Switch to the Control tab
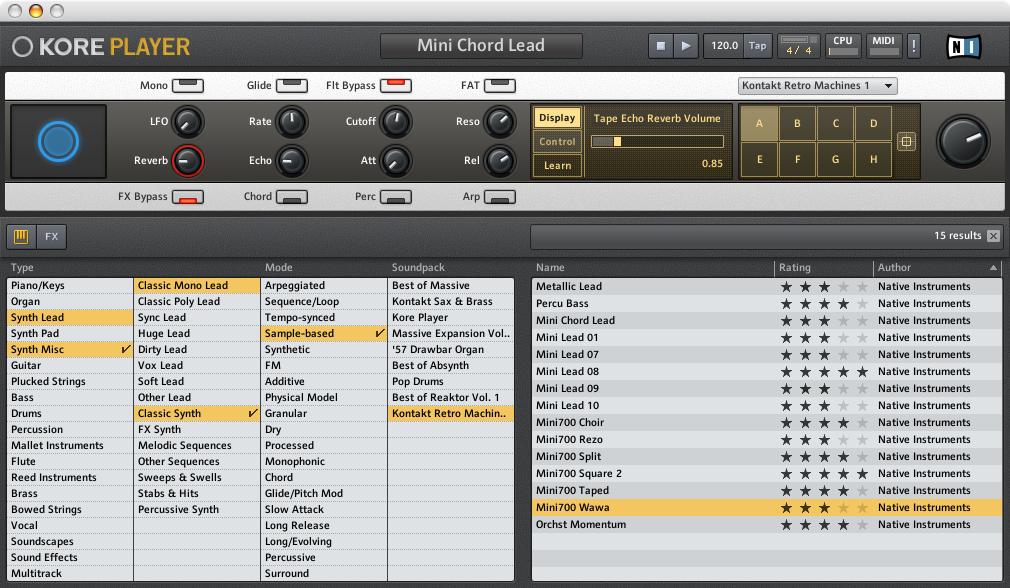 557,142
